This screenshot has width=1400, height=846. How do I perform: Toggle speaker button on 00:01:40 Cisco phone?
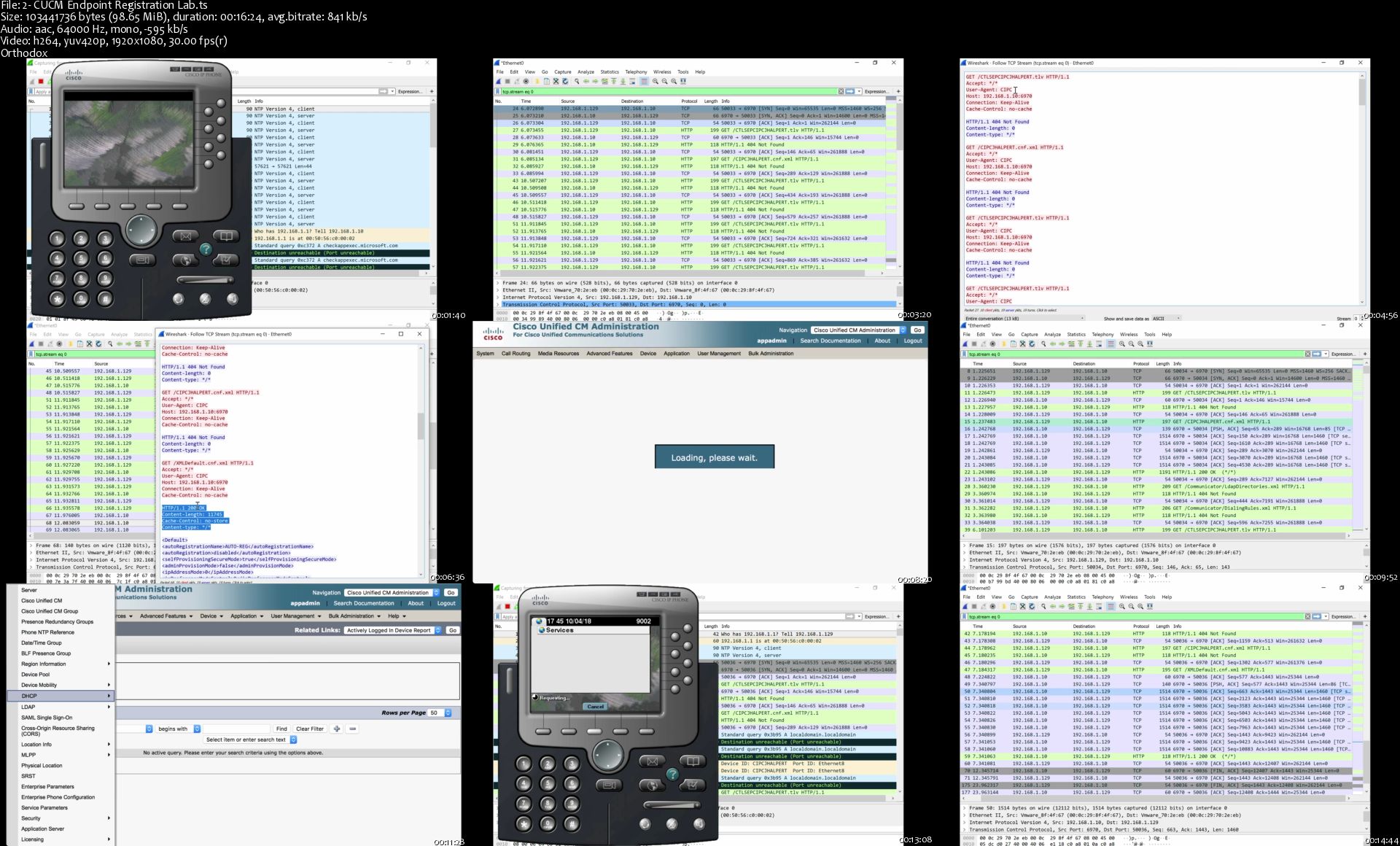point(232,298)
